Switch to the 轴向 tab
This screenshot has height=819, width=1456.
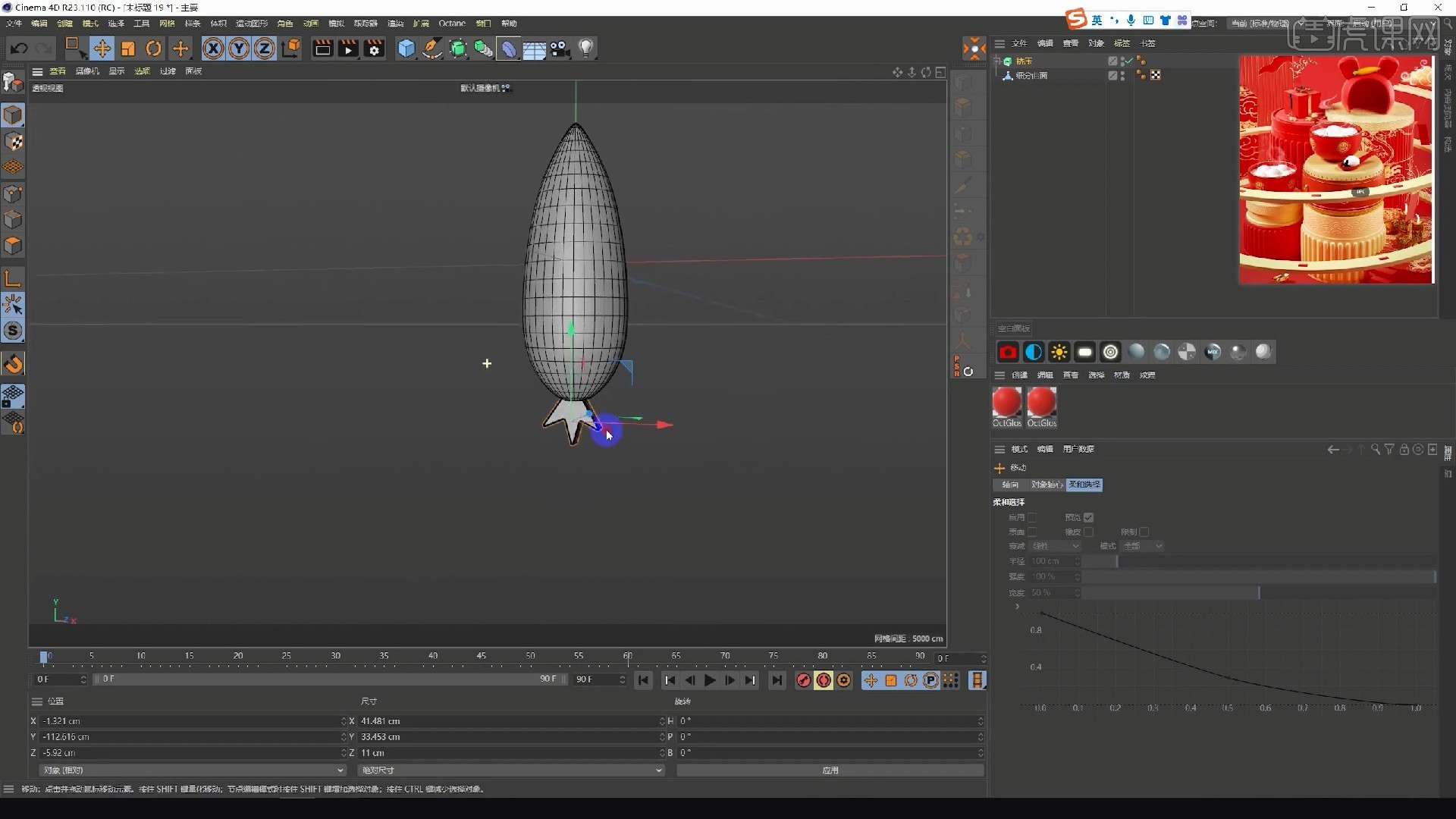click(x=1010, y=485)
